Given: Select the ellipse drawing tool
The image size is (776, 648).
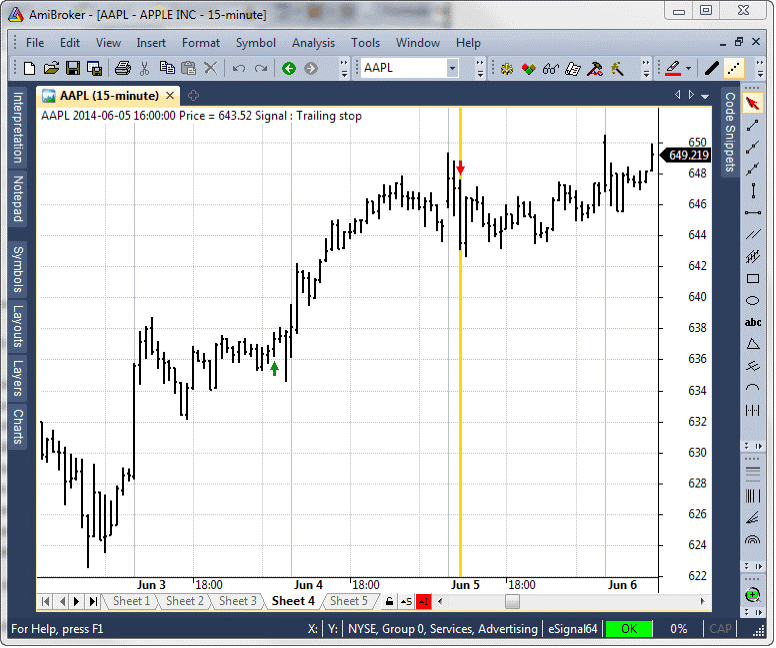Looking at the screenshot, I should 753,300.
